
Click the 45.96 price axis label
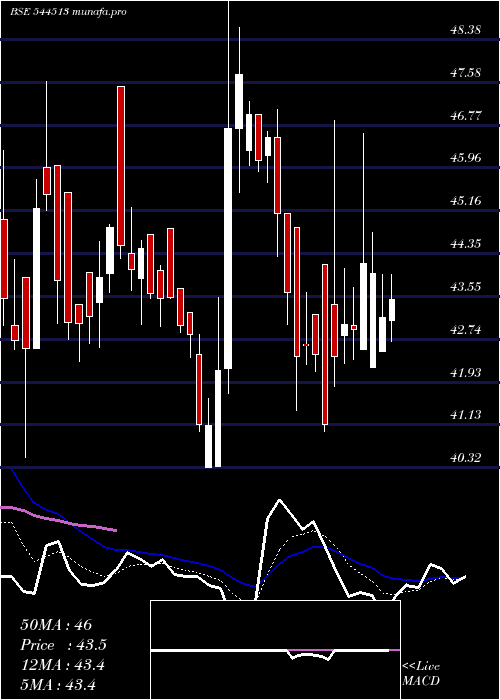pos(466,158)
